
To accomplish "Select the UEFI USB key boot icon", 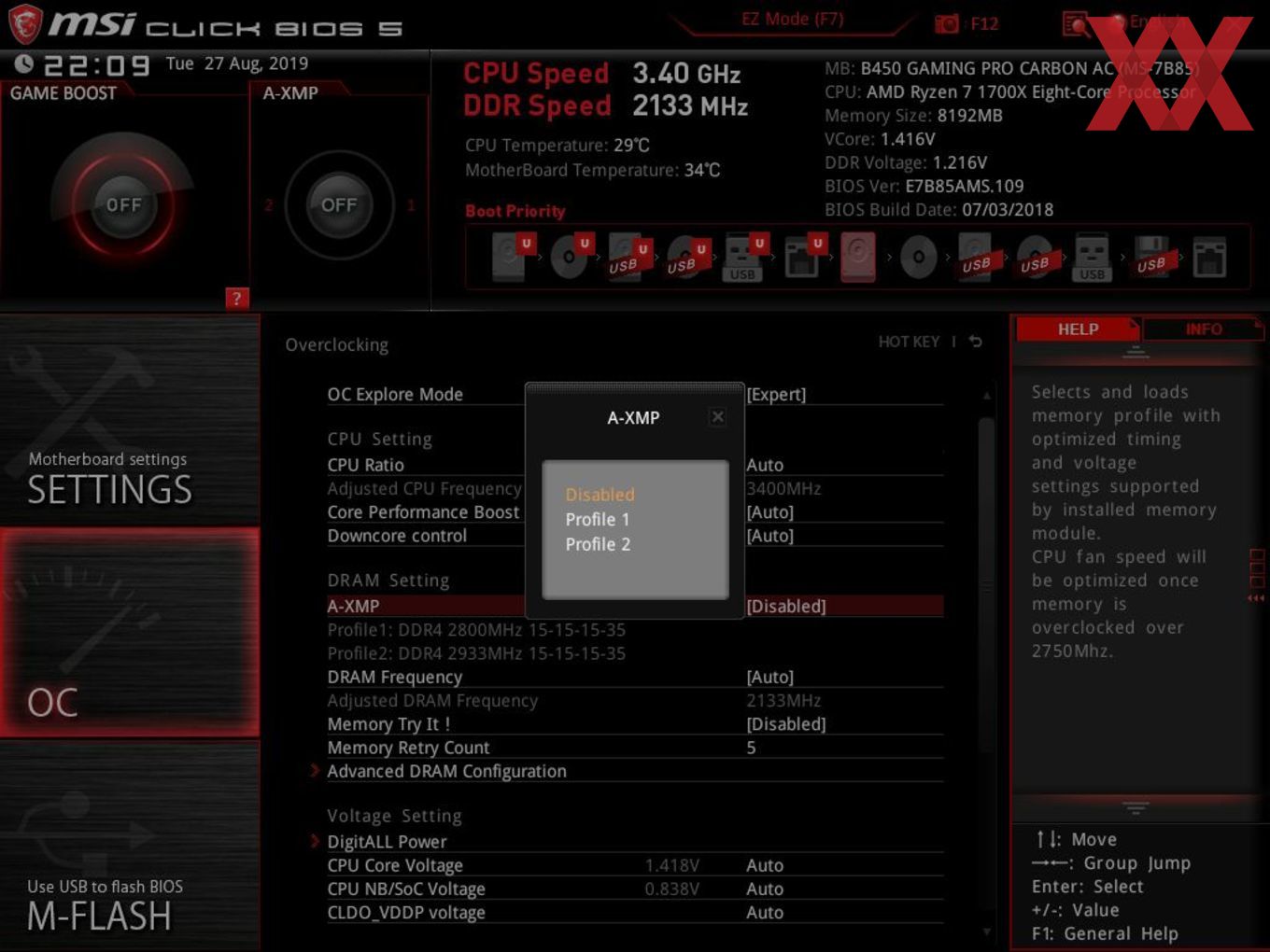I will point(744,257).
